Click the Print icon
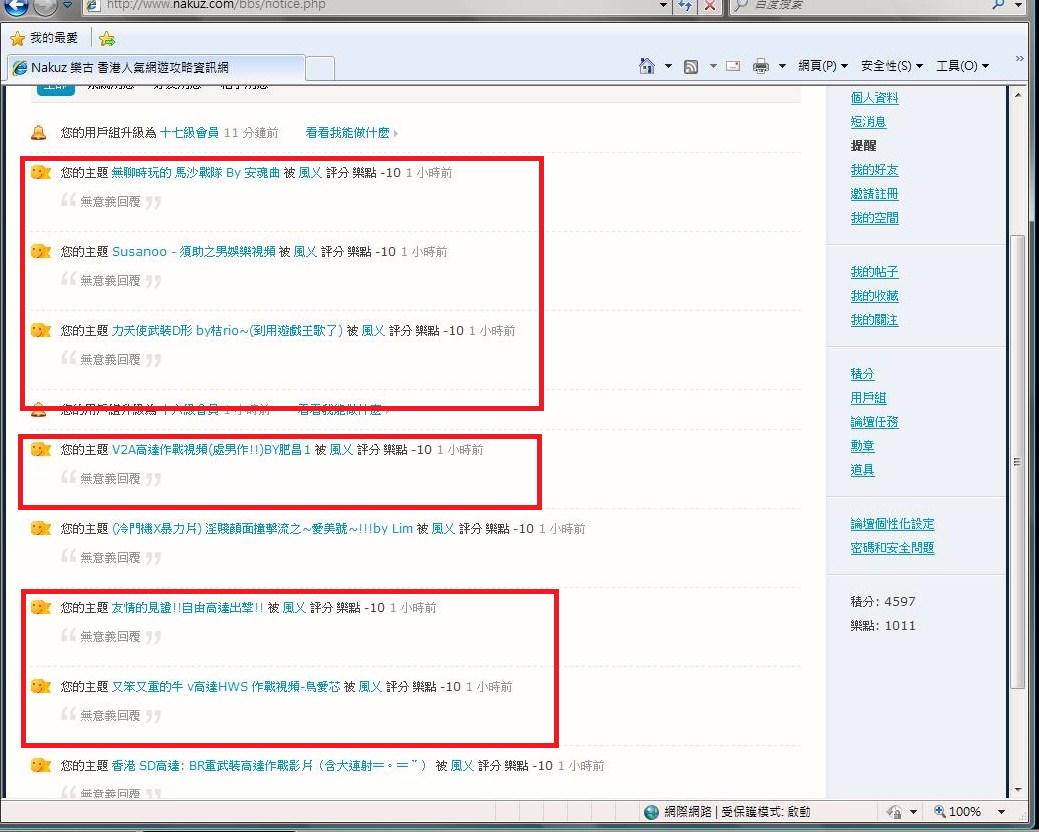 click(x=761, y=66)
